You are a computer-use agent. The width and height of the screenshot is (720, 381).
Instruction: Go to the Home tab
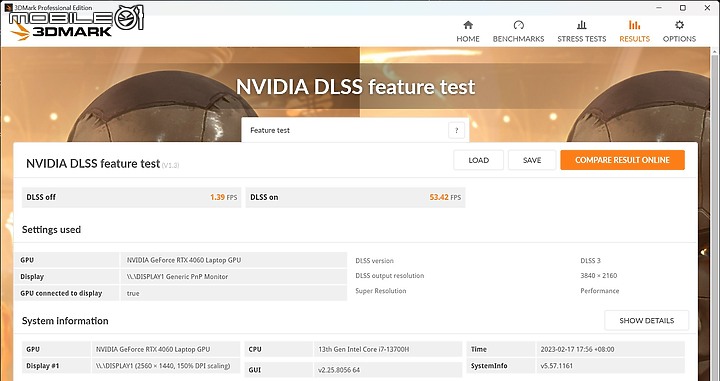(468, 32)
